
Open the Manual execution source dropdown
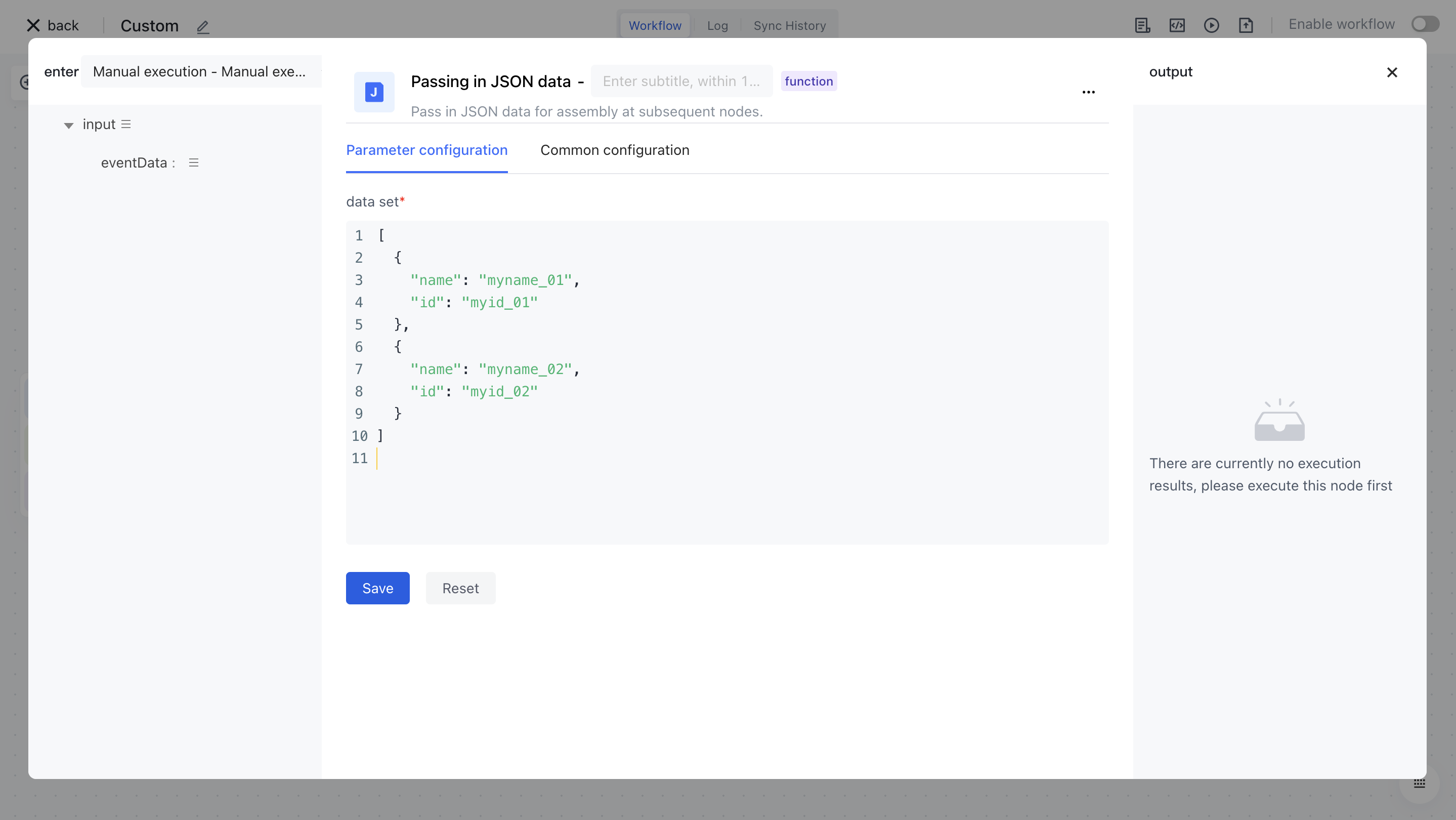click(x=200, y=72)
